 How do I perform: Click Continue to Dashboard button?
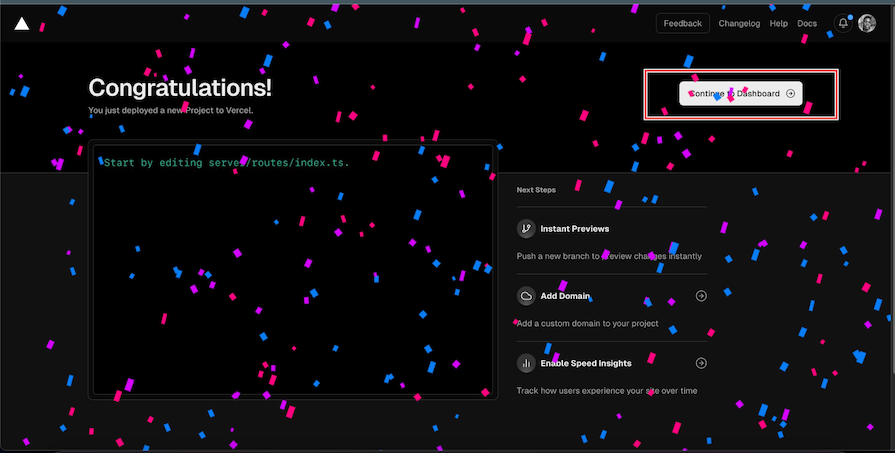[741, 94]
